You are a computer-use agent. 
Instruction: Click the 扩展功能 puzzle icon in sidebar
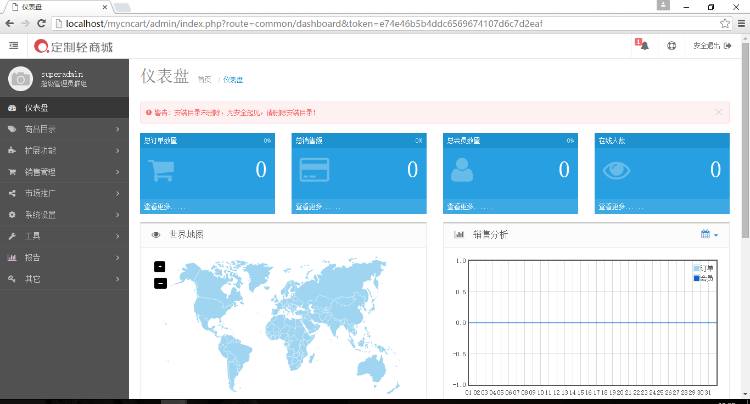click(x=12, y=151)
